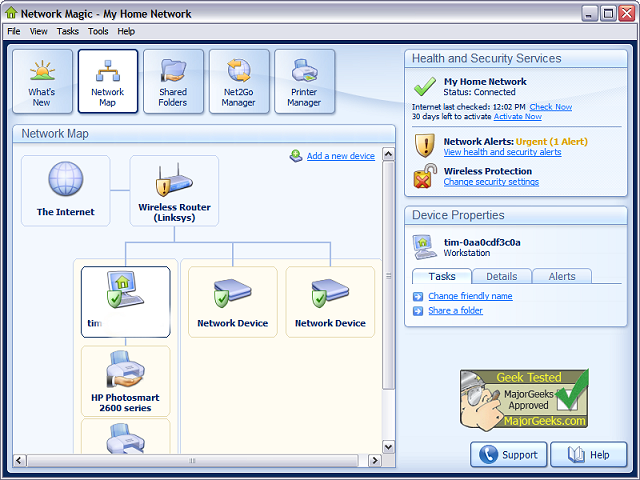Click the workstation icon in Device Properties
The height and width of the screenshot is (480, 640).
pyautogui.click(x=424, y=247)
